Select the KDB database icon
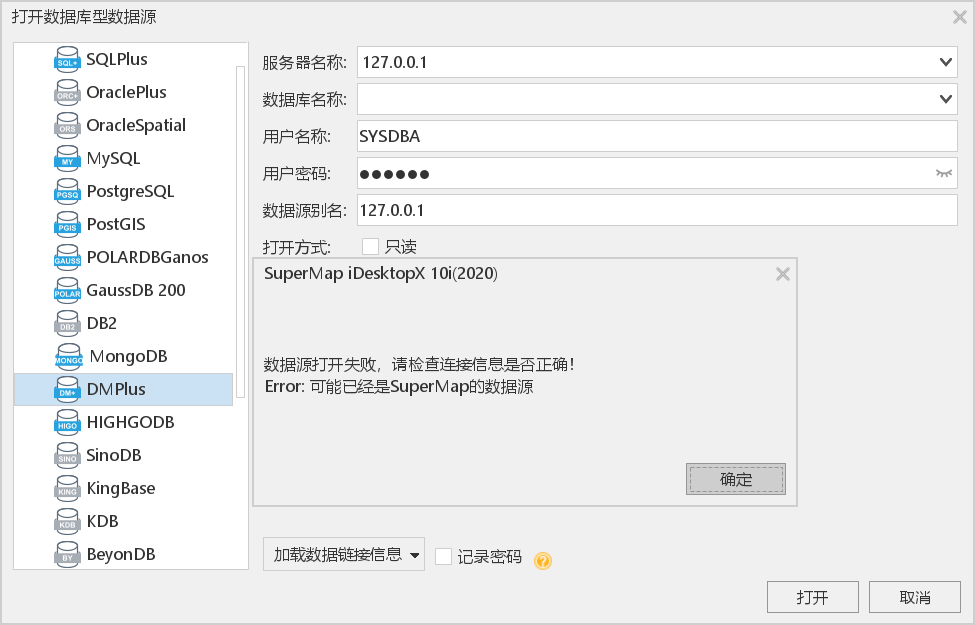Viewport: 975px width, 625px height. 67,521
